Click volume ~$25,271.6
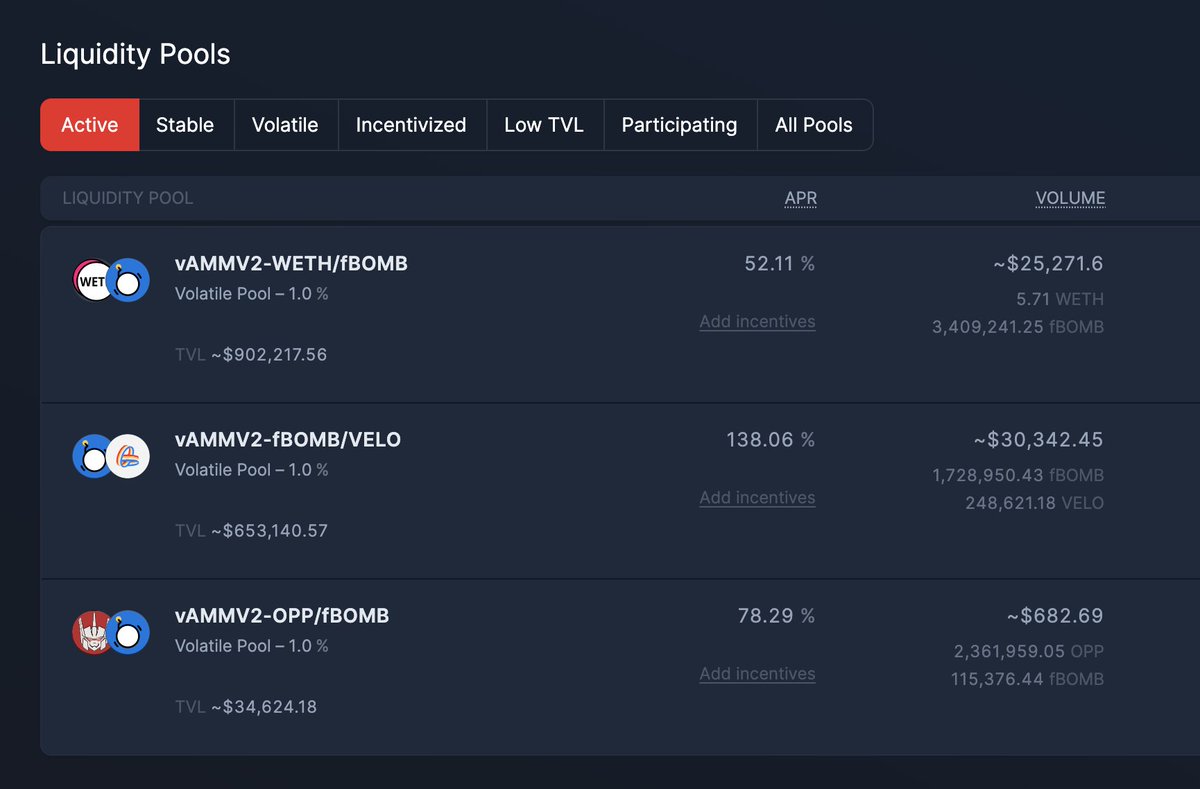The width and height of the screenshot is (1200, 789). point(1048,264)
